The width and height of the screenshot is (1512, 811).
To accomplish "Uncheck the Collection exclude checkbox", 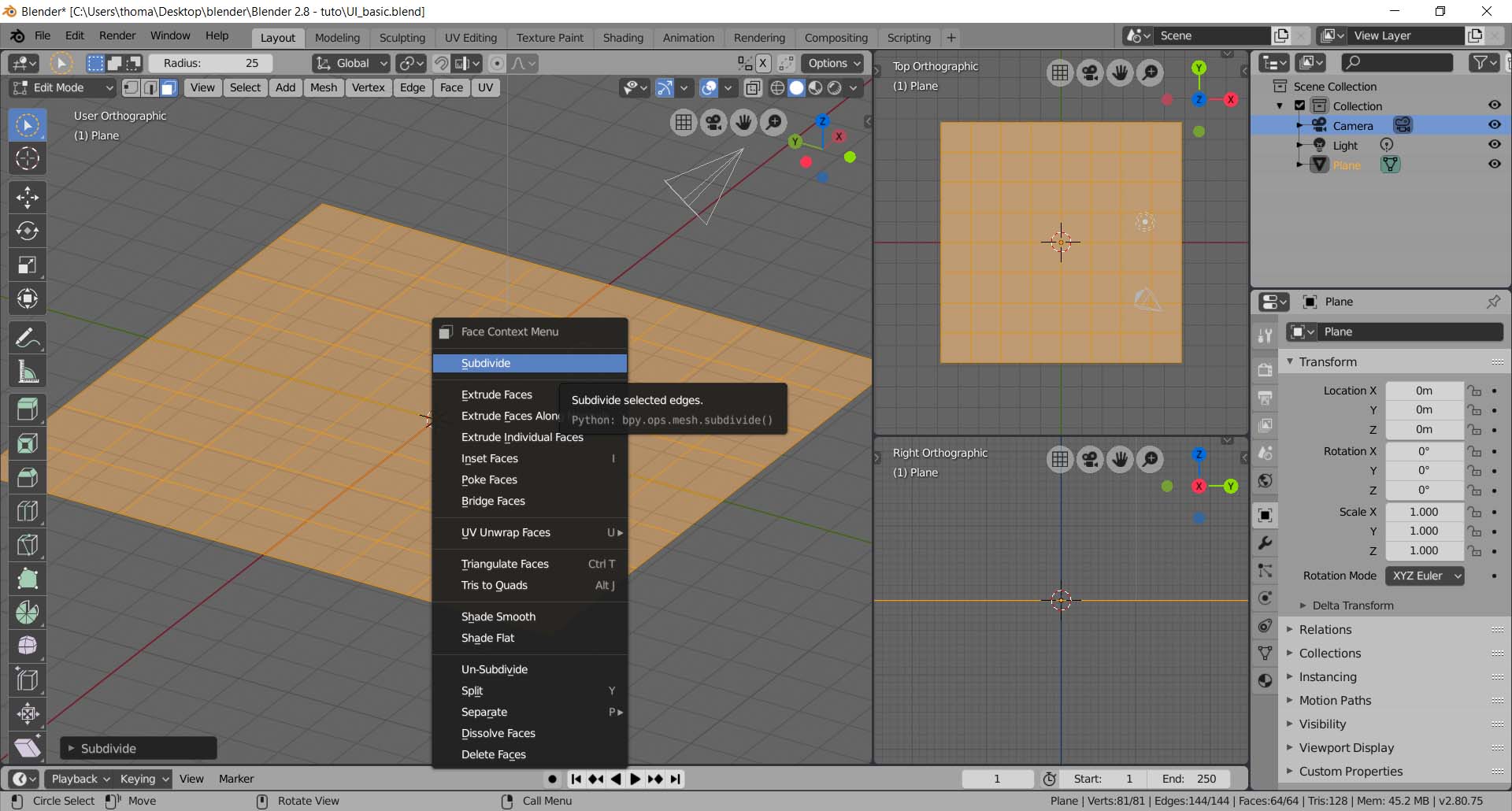I will 1300,106.
